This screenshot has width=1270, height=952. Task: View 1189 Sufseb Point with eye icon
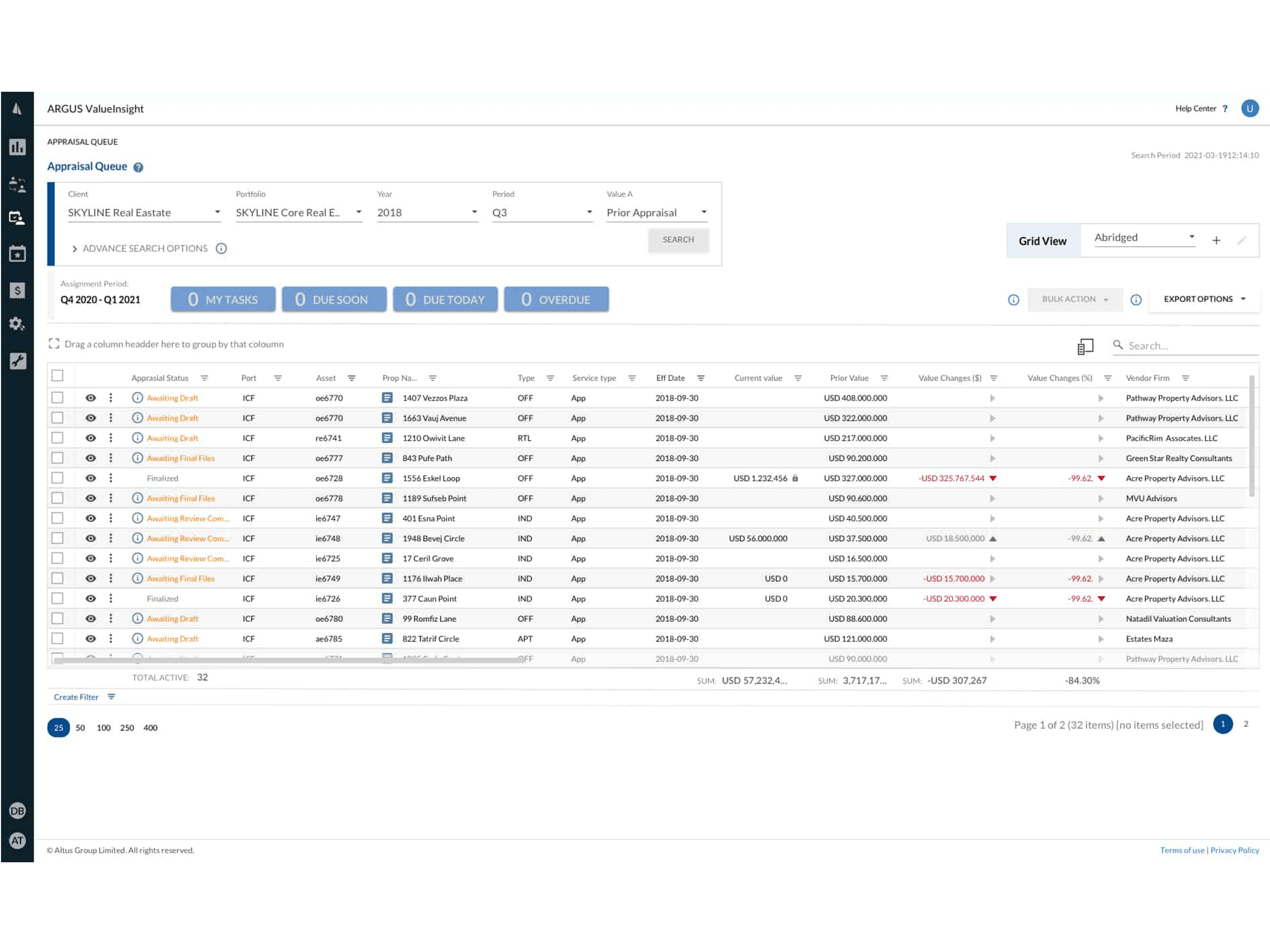91,498
